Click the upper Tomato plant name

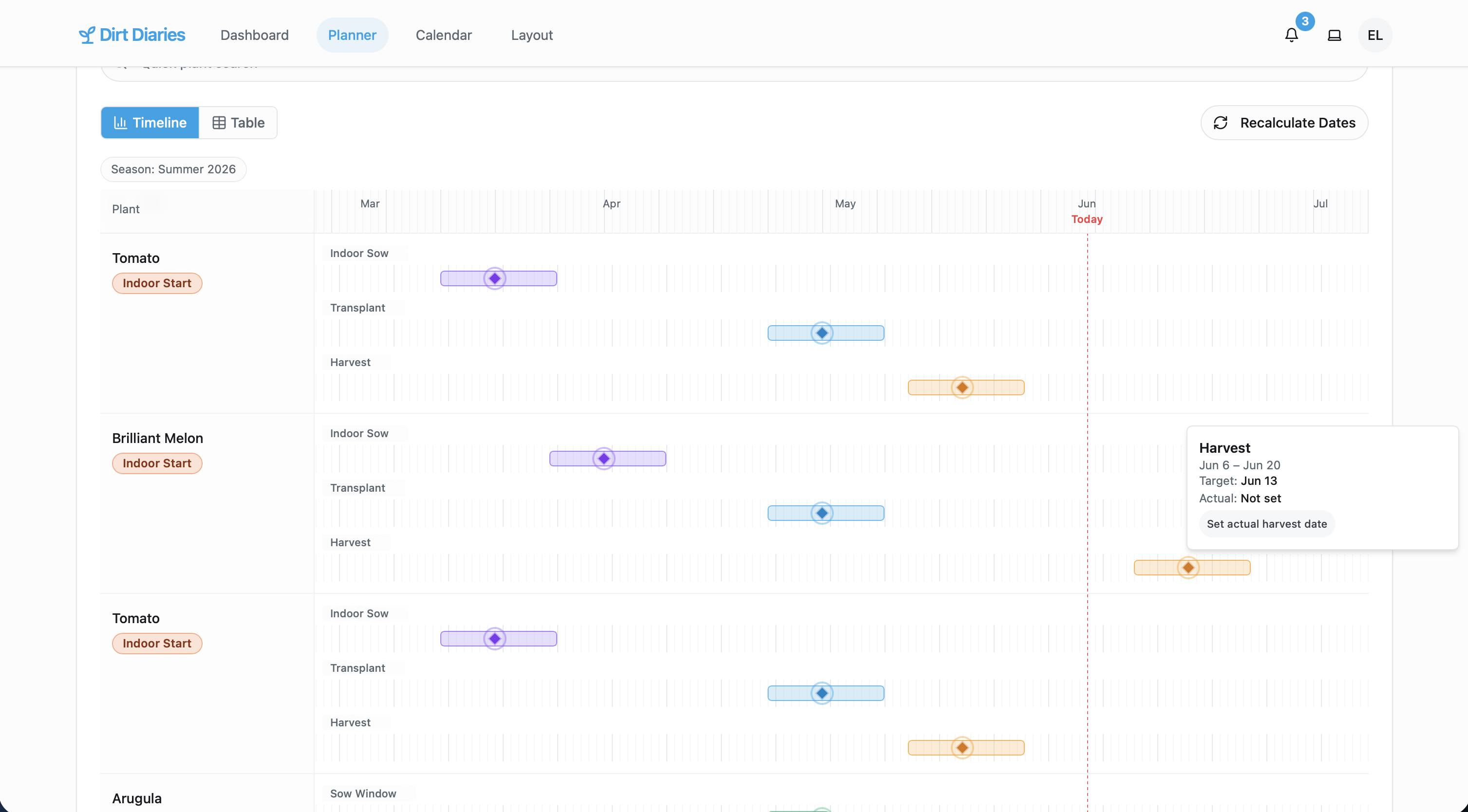pyautogui.click(x=135, y=258)
